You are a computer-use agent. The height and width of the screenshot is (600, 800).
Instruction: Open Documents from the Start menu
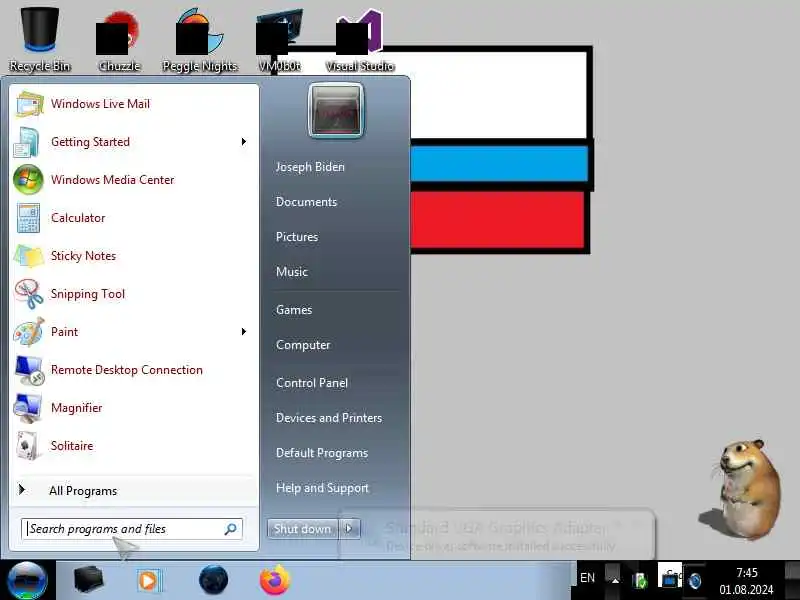[x=306, y=202]
